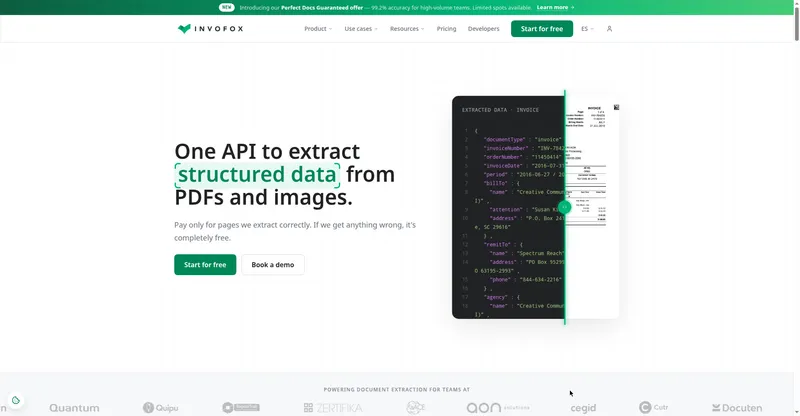Click 'Perfect Docs Guaranteed offer' banner text
The width and height of the screenshot is (800, 416).
click(x=322, y=7)
